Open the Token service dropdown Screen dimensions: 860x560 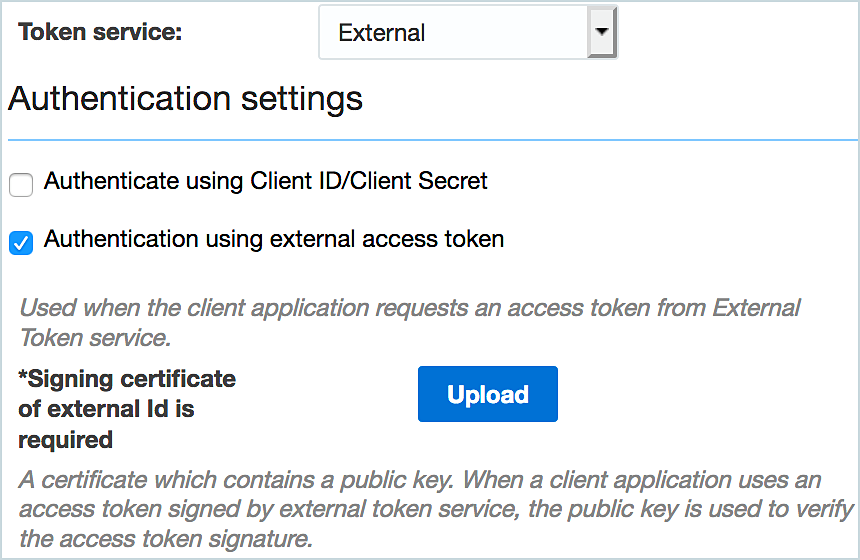click(x=466, y=33)
